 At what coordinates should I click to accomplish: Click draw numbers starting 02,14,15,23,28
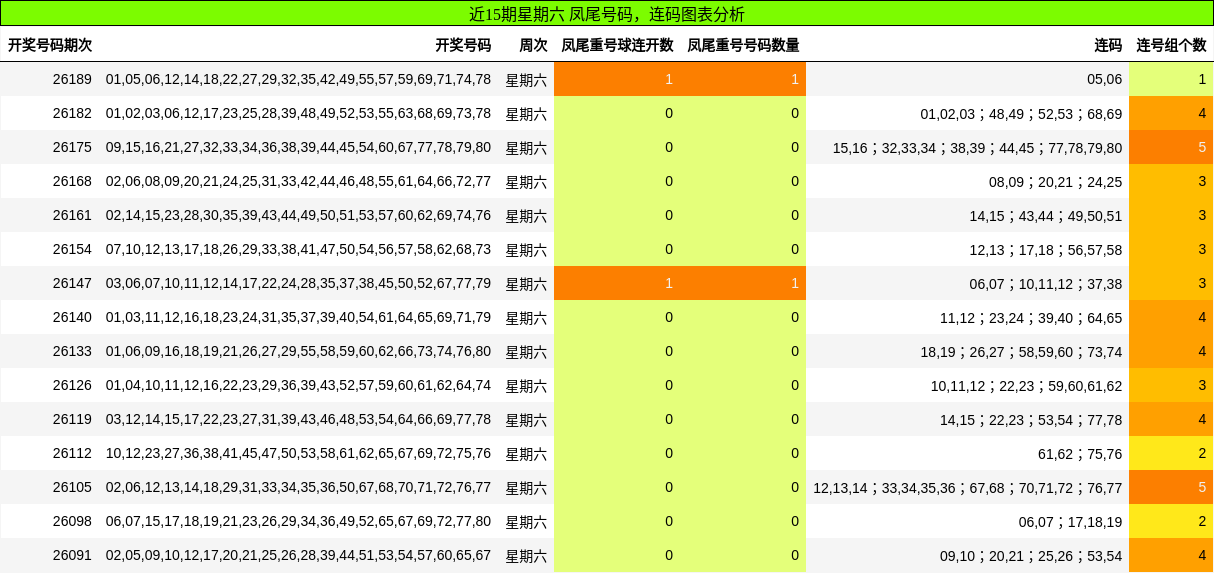click(299, 215)
